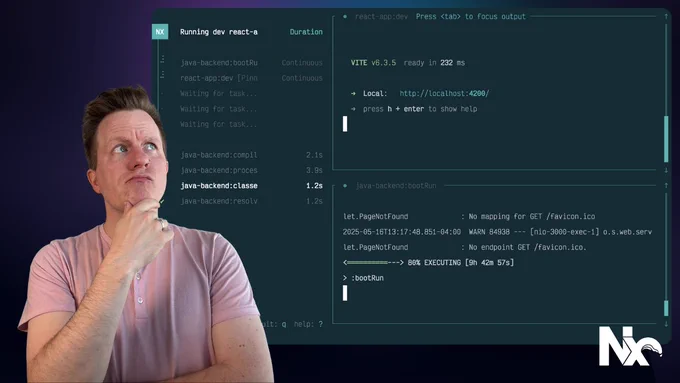This screenshot has width=680, height=383.
Task: Click the down arrow below react-app:dev pane scrollbar
Action: coord(666,170)
